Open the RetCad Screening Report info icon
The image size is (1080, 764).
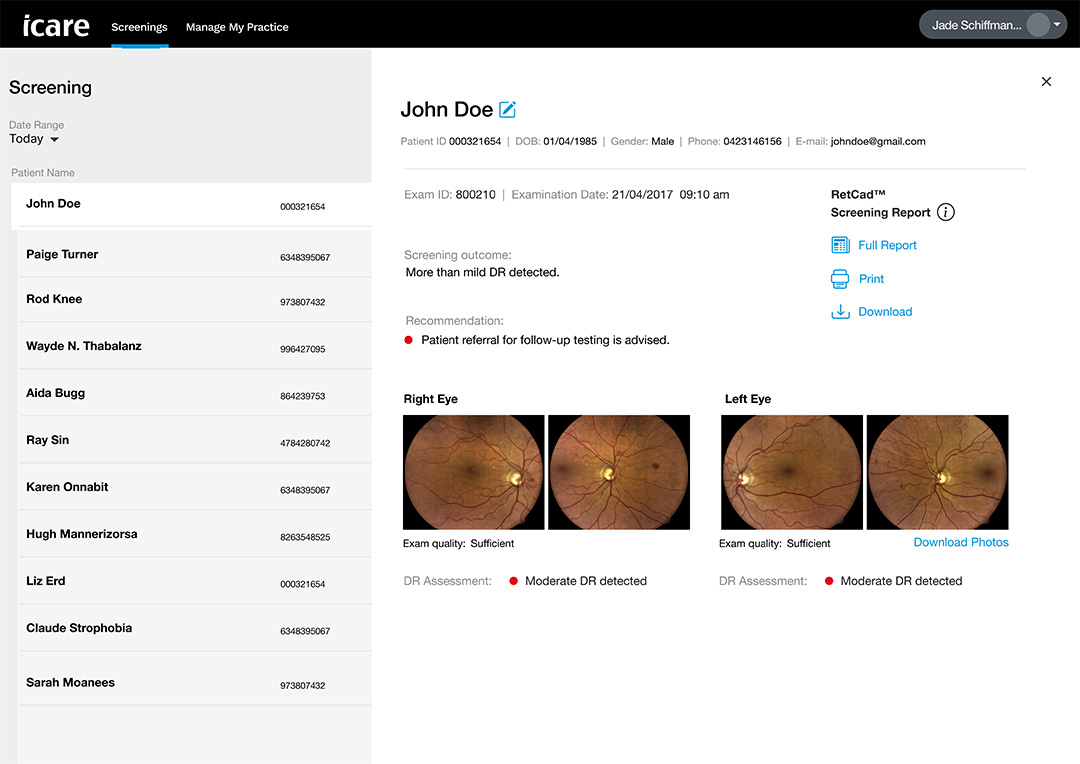point(946,212)
